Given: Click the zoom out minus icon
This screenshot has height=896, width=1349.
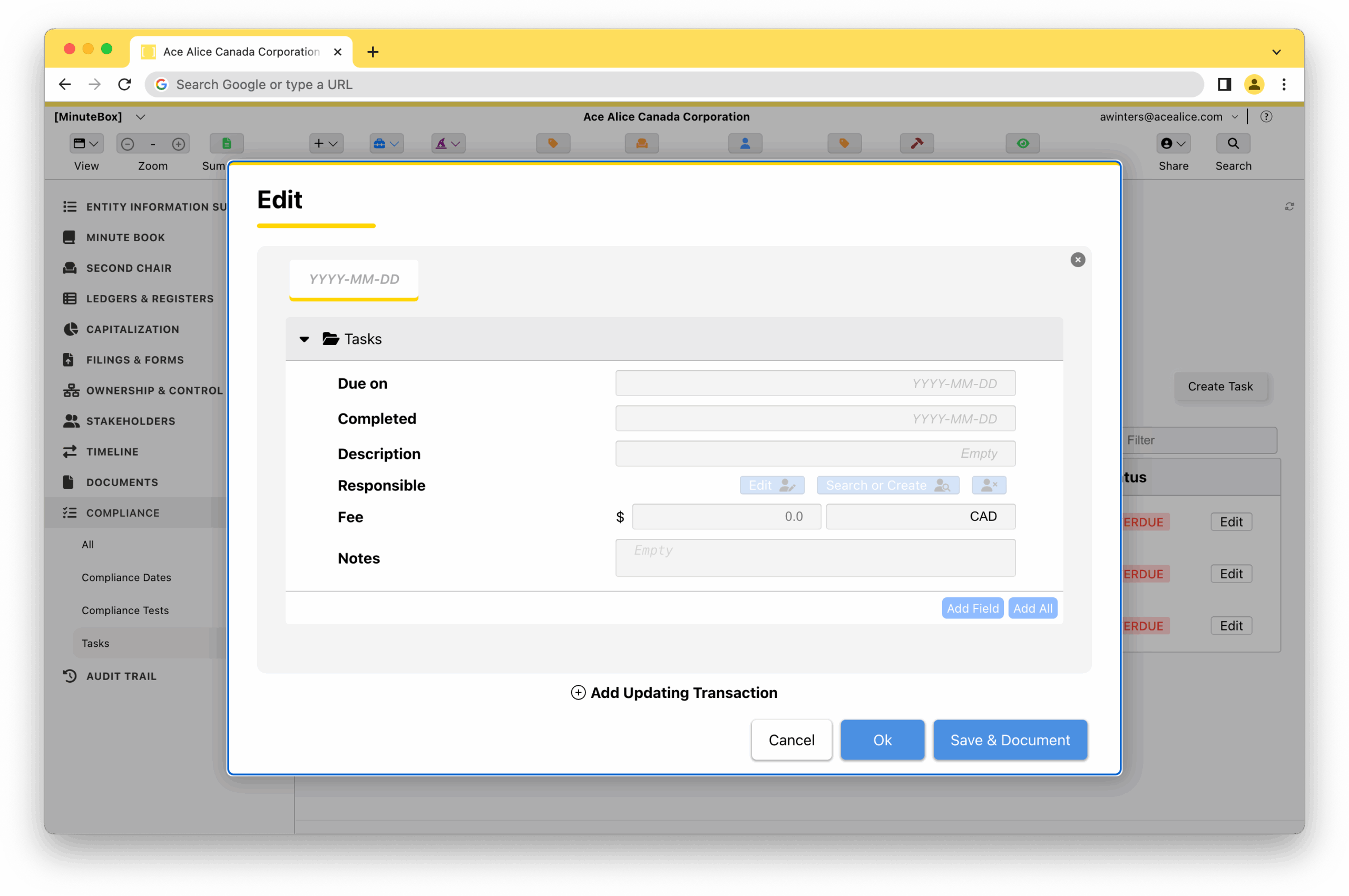Looking at the screenshot, I should tap(128, 144).
